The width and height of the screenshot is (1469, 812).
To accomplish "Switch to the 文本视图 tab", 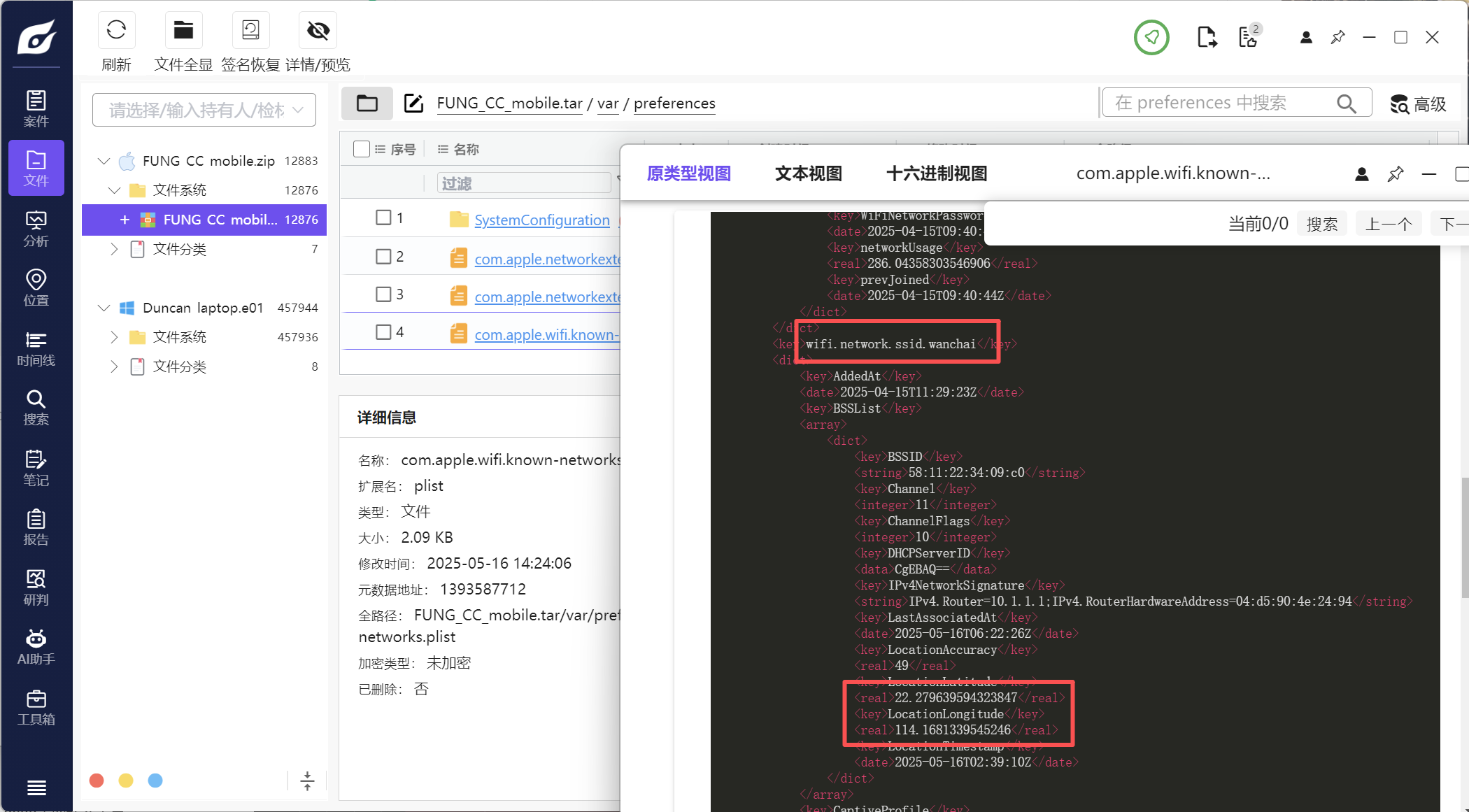I will click(808, 173).
